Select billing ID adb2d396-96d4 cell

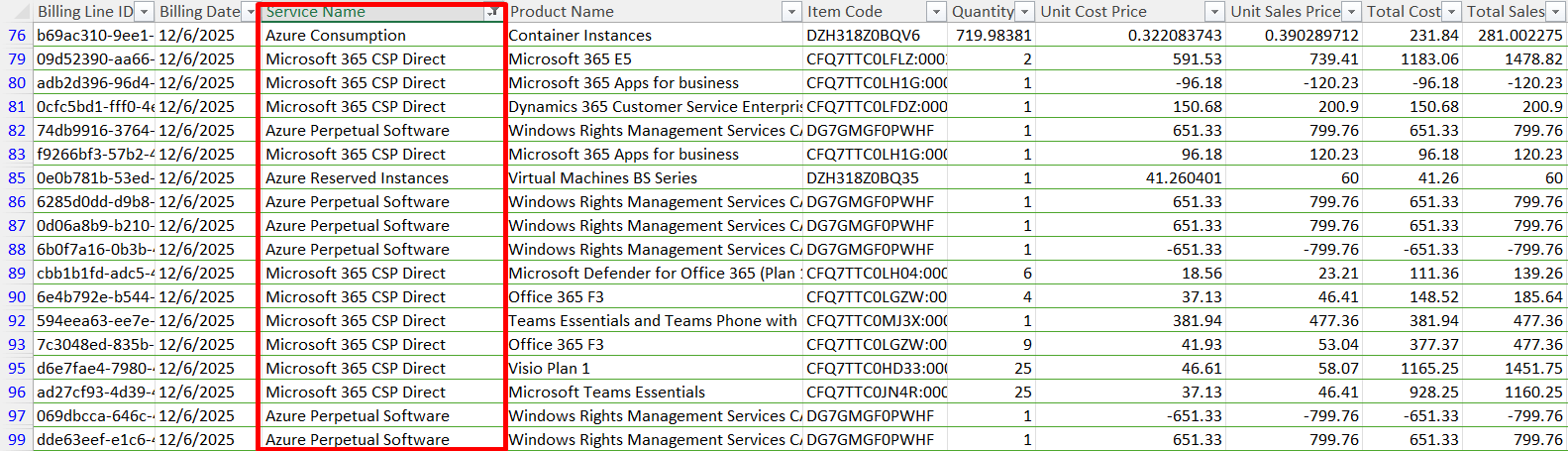(95, 83)
